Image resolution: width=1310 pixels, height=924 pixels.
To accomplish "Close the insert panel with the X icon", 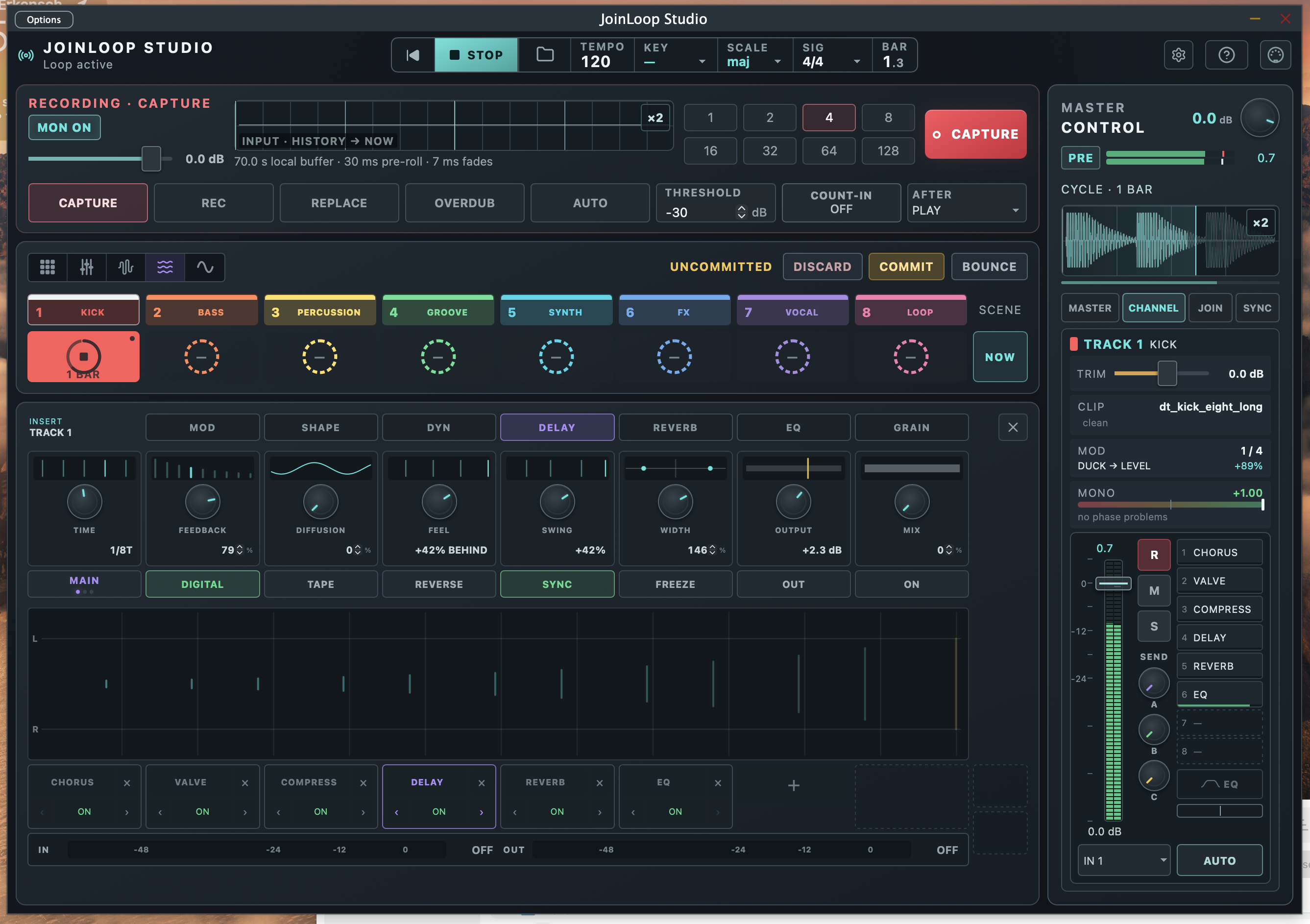I will 1013,428.
